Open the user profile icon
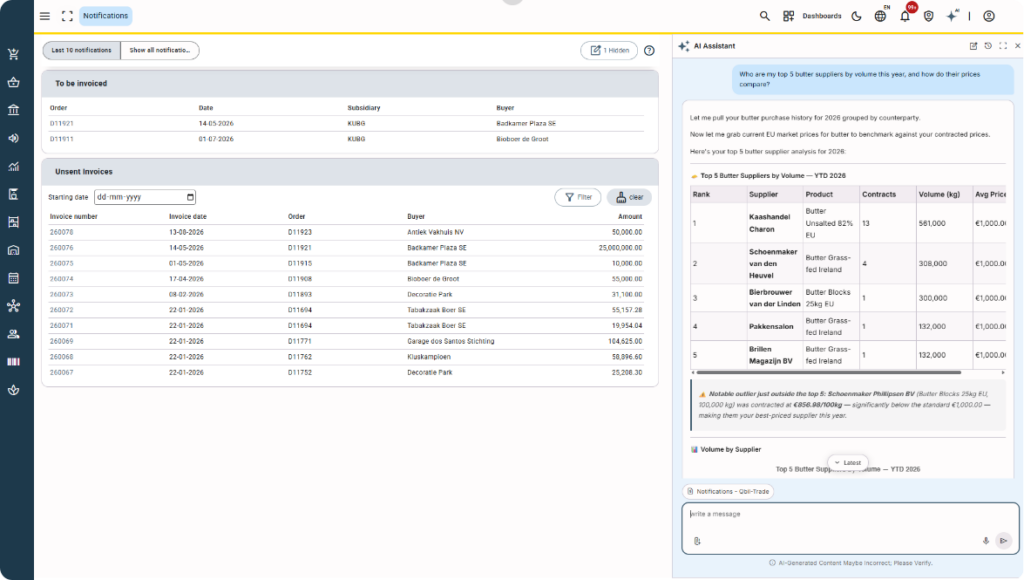1024x580 pixels. click(989, 16)
